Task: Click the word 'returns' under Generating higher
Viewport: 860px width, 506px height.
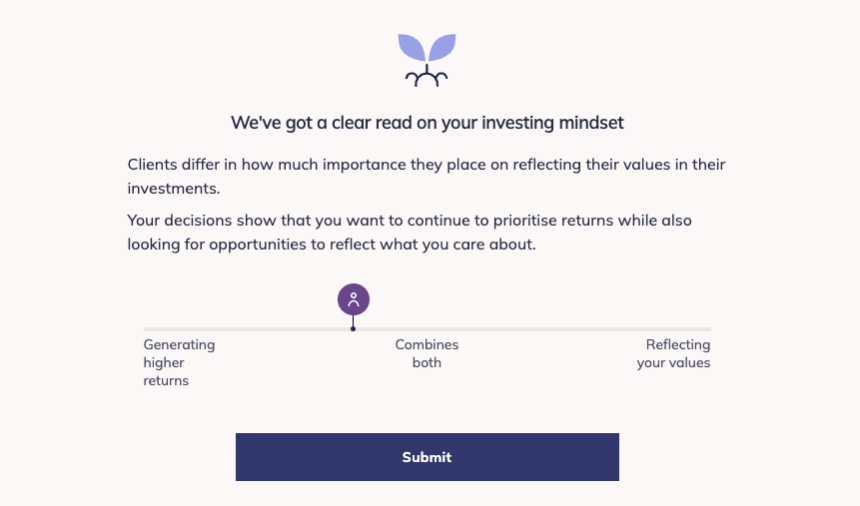Action: [166, 380]
